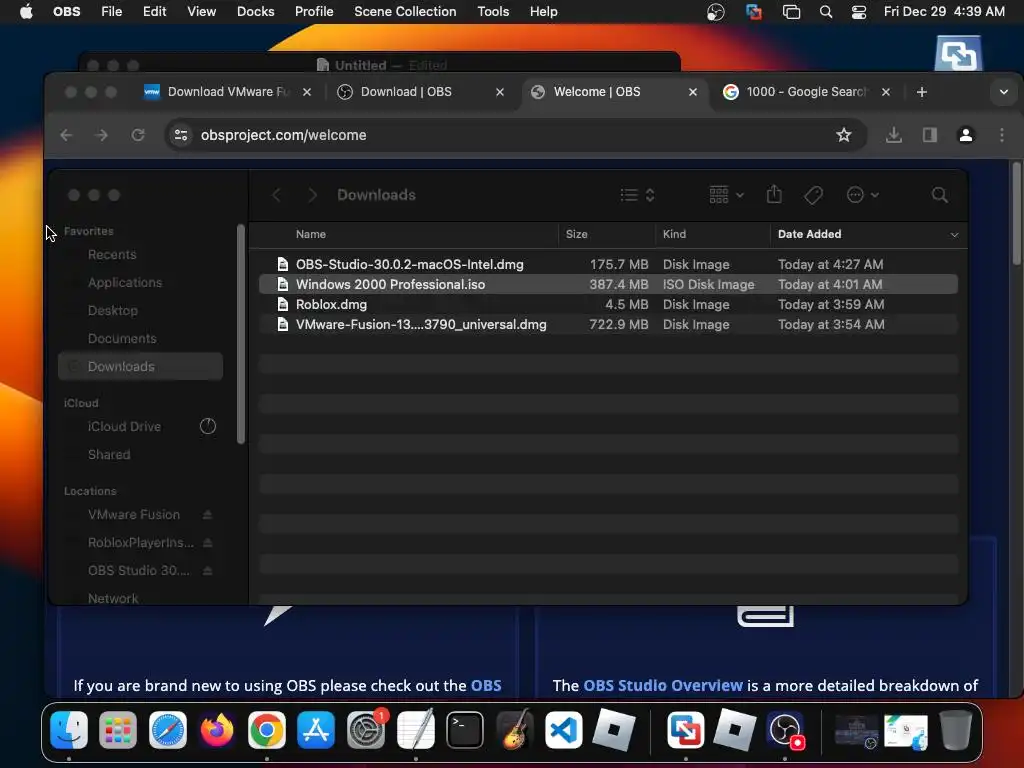
Task: Click the Finder share icon
Action: [774, 195]
